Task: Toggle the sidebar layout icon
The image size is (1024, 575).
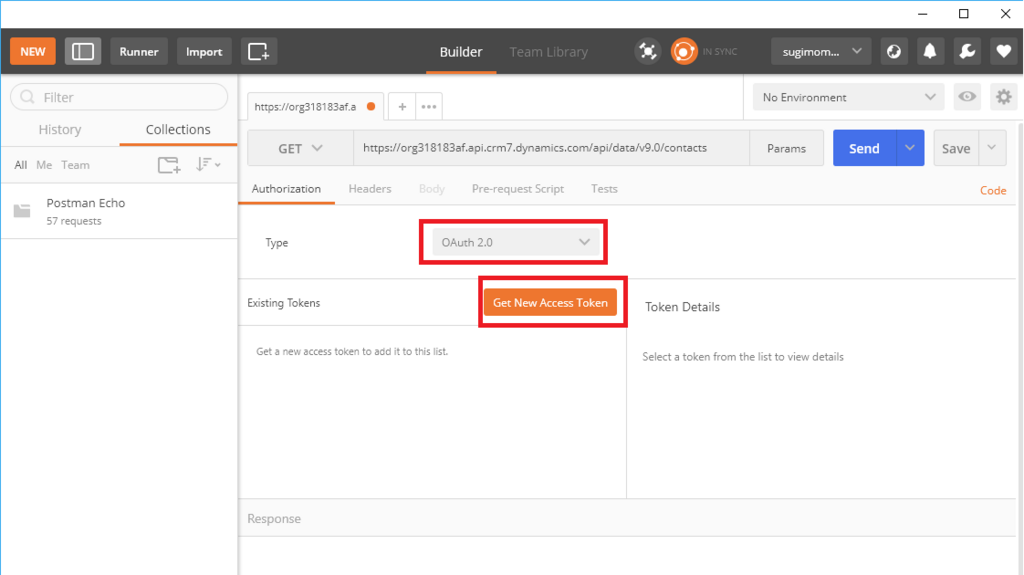Action: (x=83, y=52)
